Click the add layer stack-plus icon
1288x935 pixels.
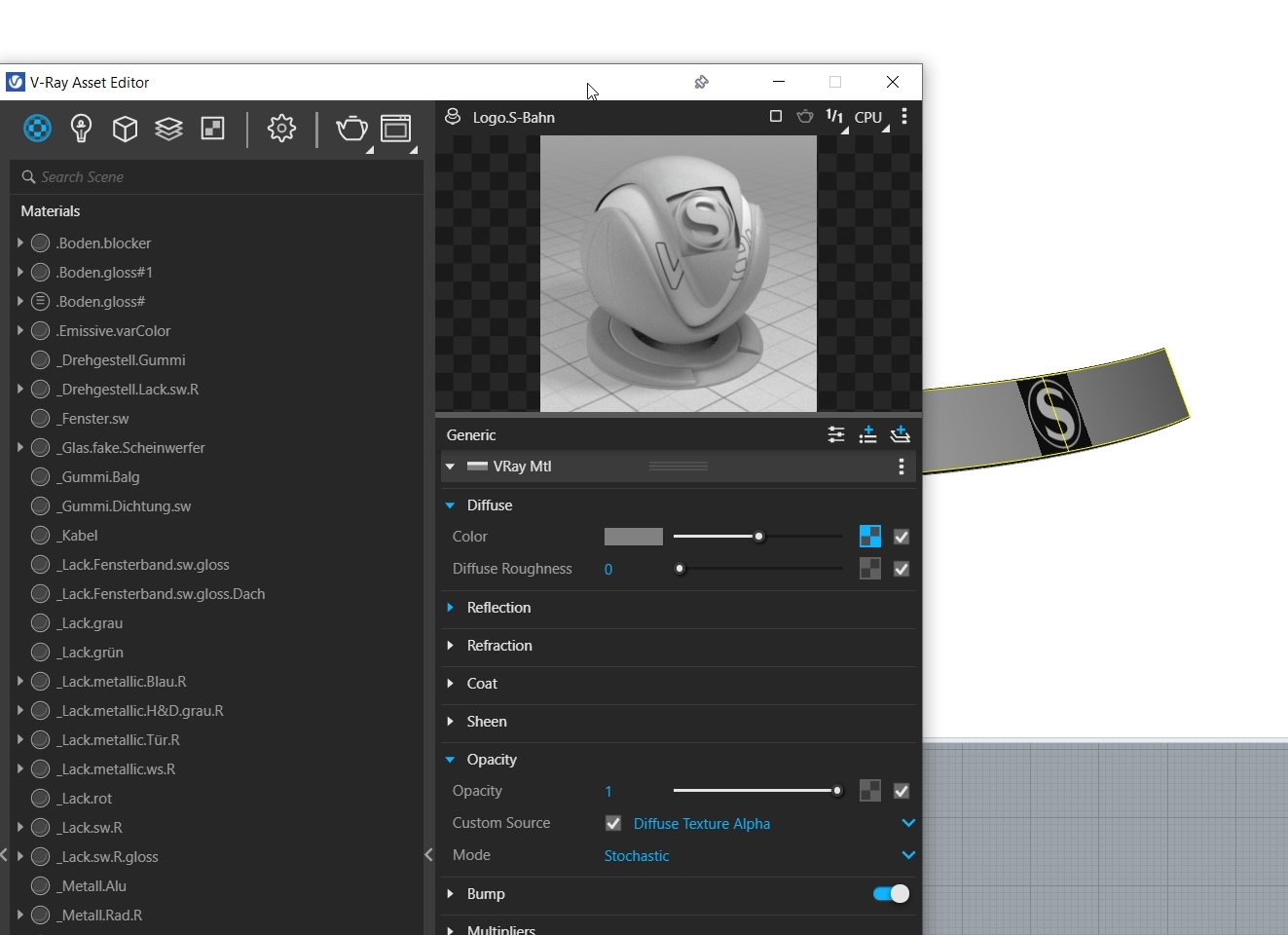(901, 434)
